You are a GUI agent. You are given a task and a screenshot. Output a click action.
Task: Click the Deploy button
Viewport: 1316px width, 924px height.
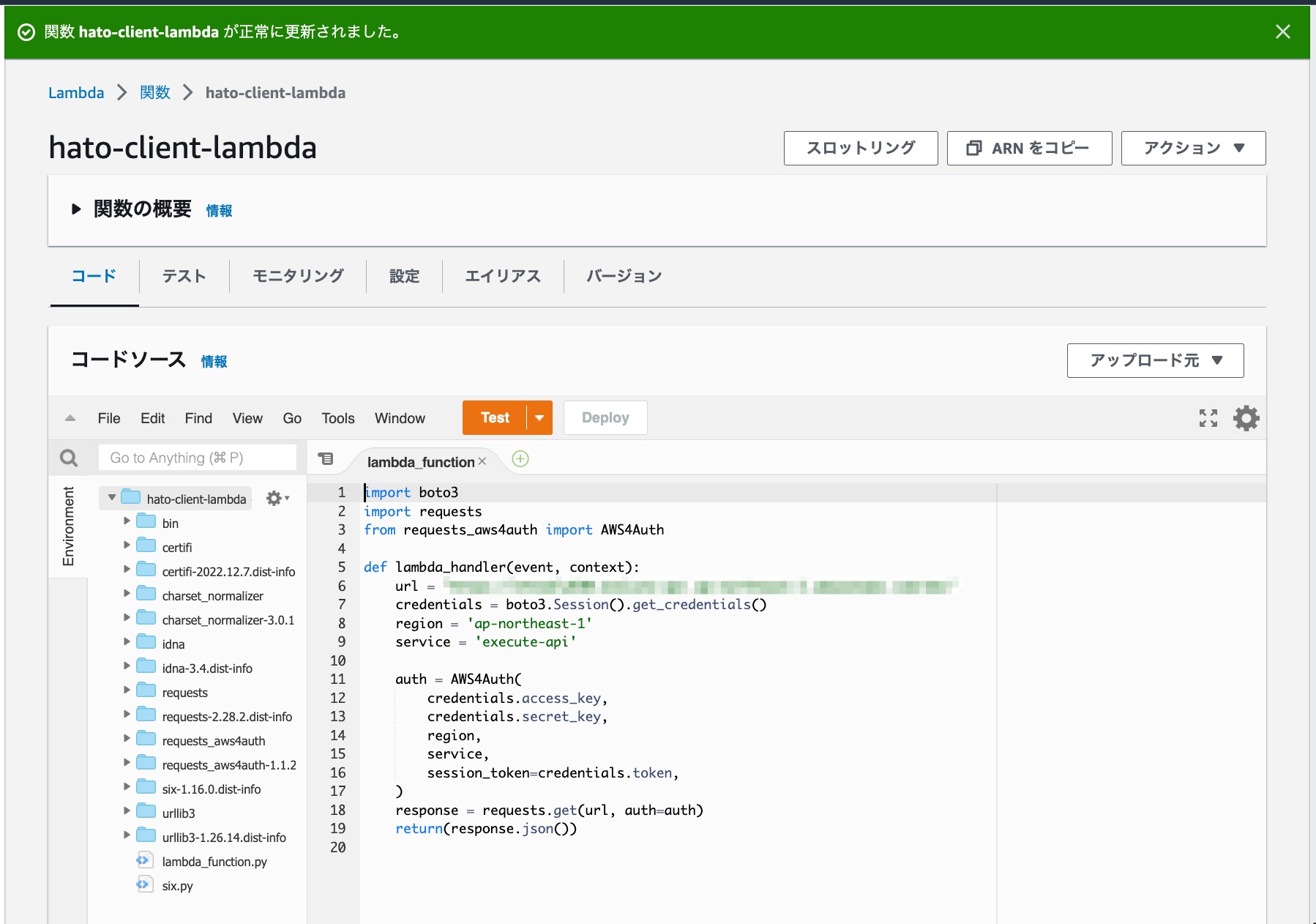tap(605, 417)
